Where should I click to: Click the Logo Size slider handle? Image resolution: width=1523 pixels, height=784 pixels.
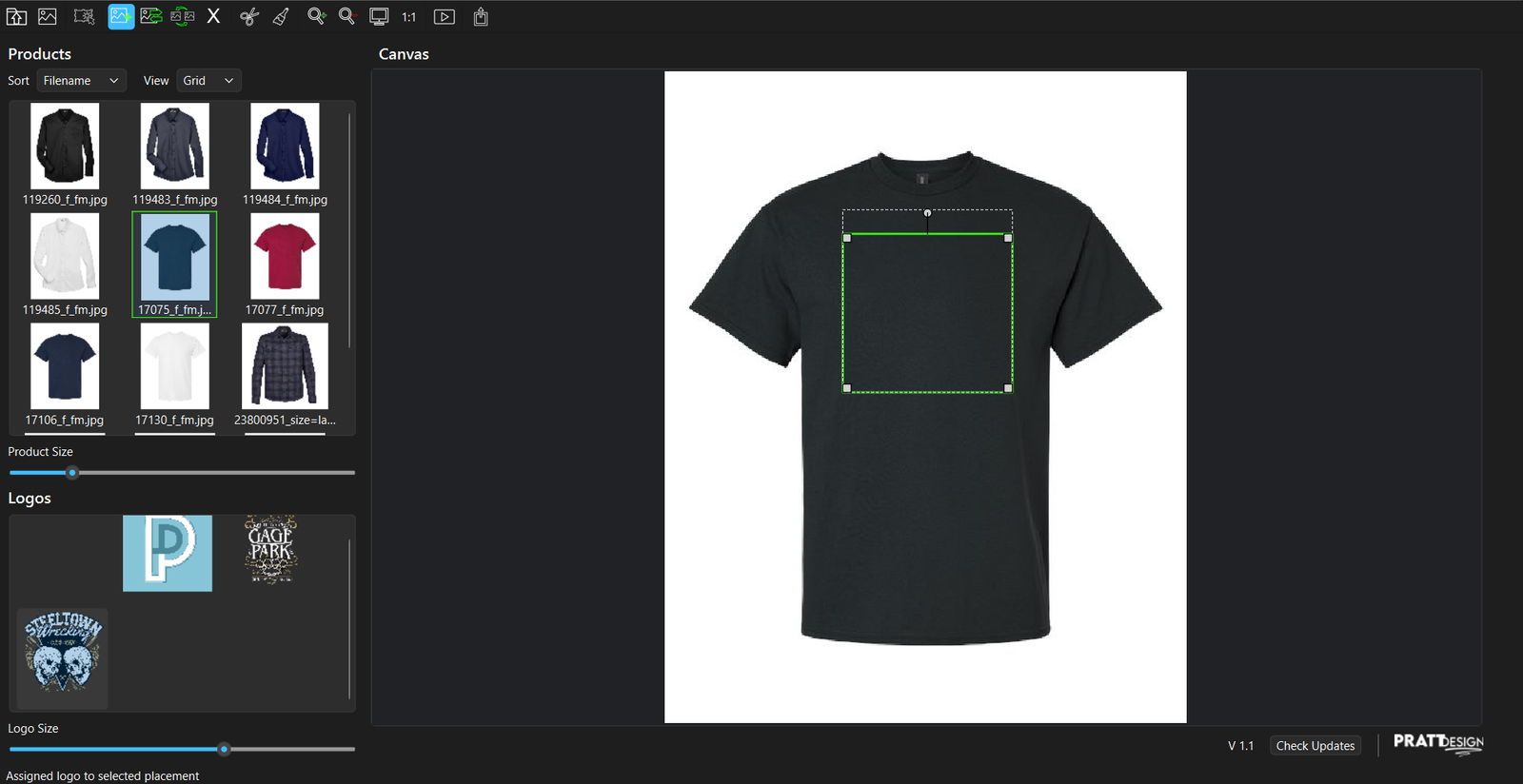click(x=225, y=750)
